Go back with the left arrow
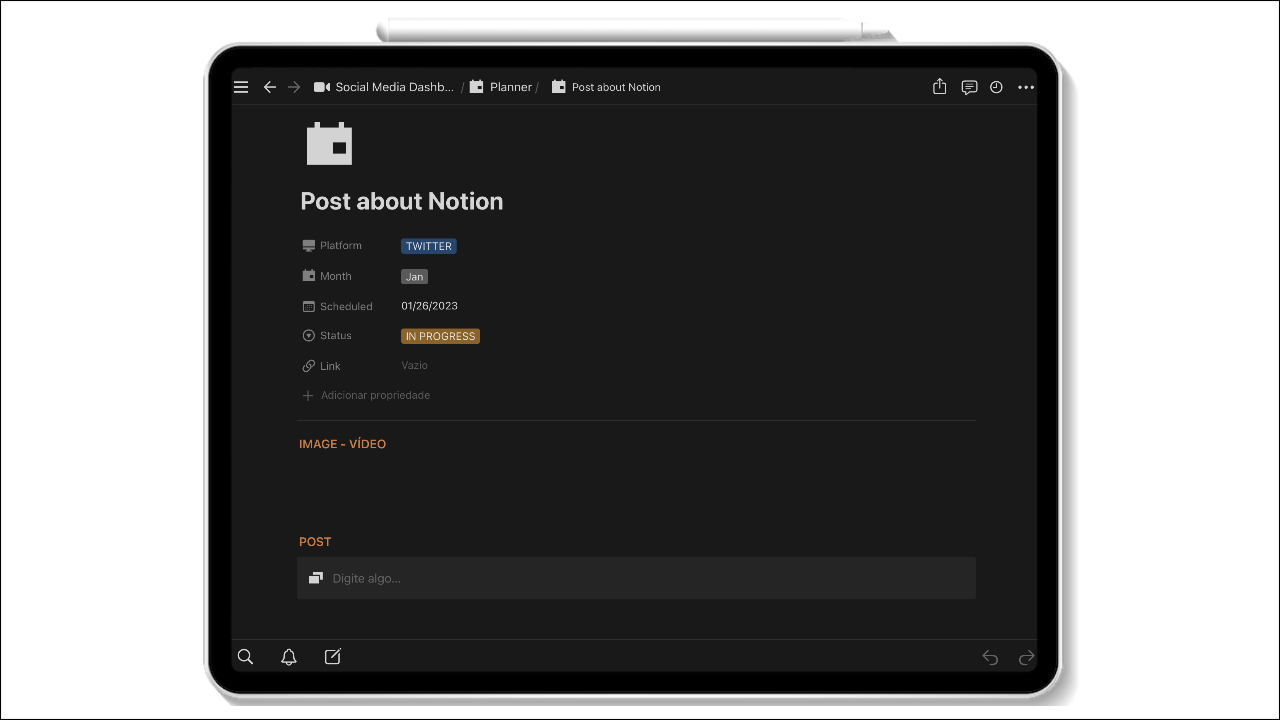 point(269,87)
